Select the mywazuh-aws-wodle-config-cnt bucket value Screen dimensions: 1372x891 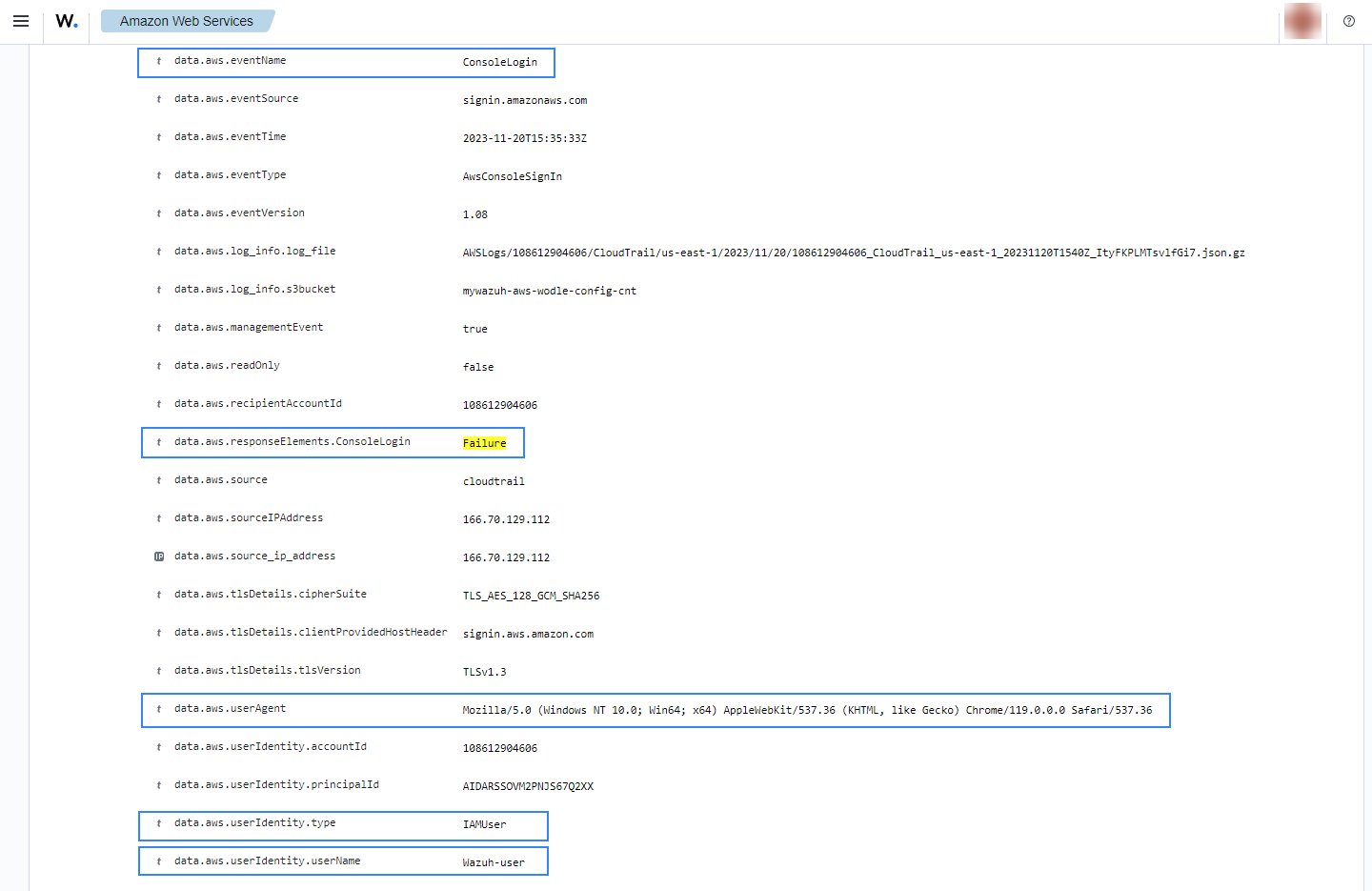549,291
